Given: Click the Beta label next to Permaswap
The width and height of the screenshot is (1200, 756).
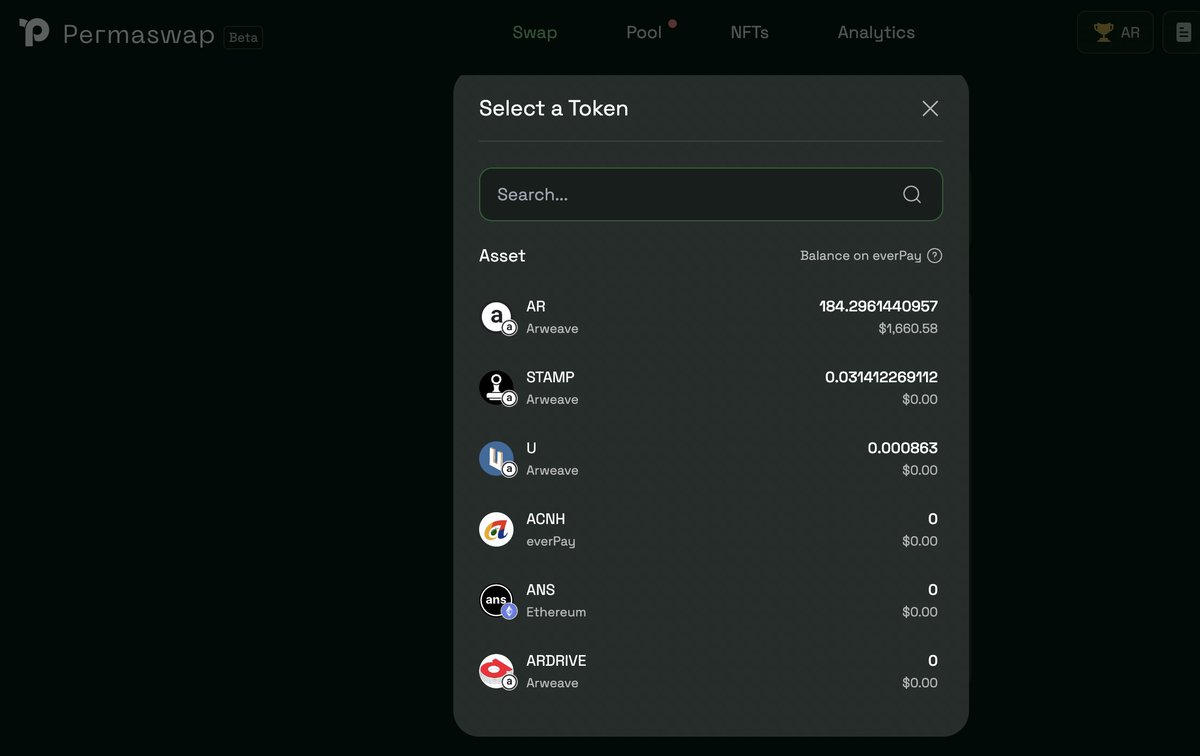Looking at the screenshot, I should point(241,37).
